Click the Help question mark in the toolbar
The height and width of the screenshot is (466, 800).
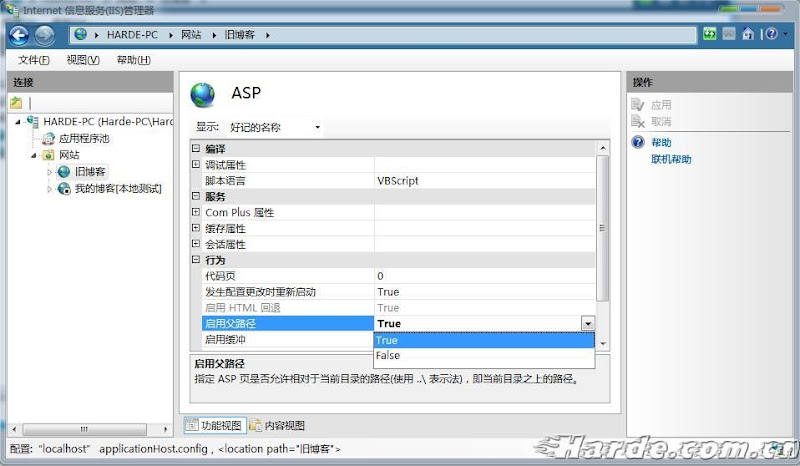click(x=771, y=34)
